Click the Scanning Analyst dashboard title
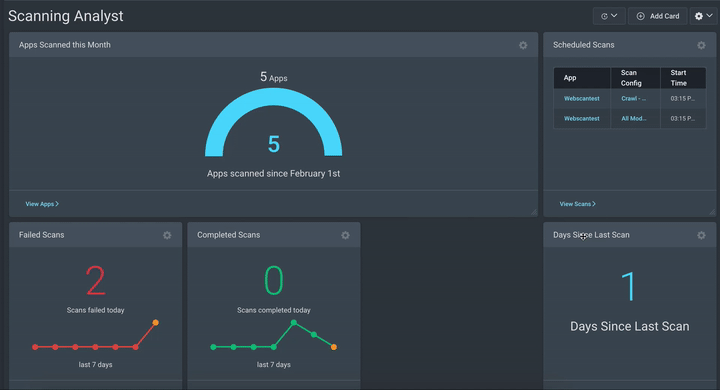This screenshot has height=390, width=720. (66, 16)
